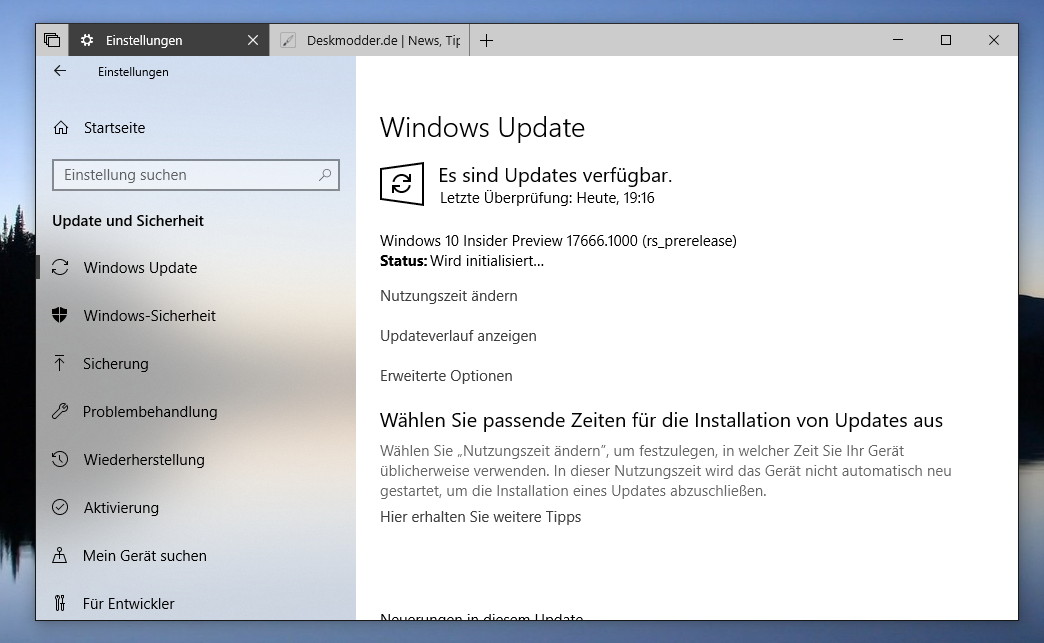Click the large update status refresh icon
The image size is (1044, 643).
(x=401, y=184)
